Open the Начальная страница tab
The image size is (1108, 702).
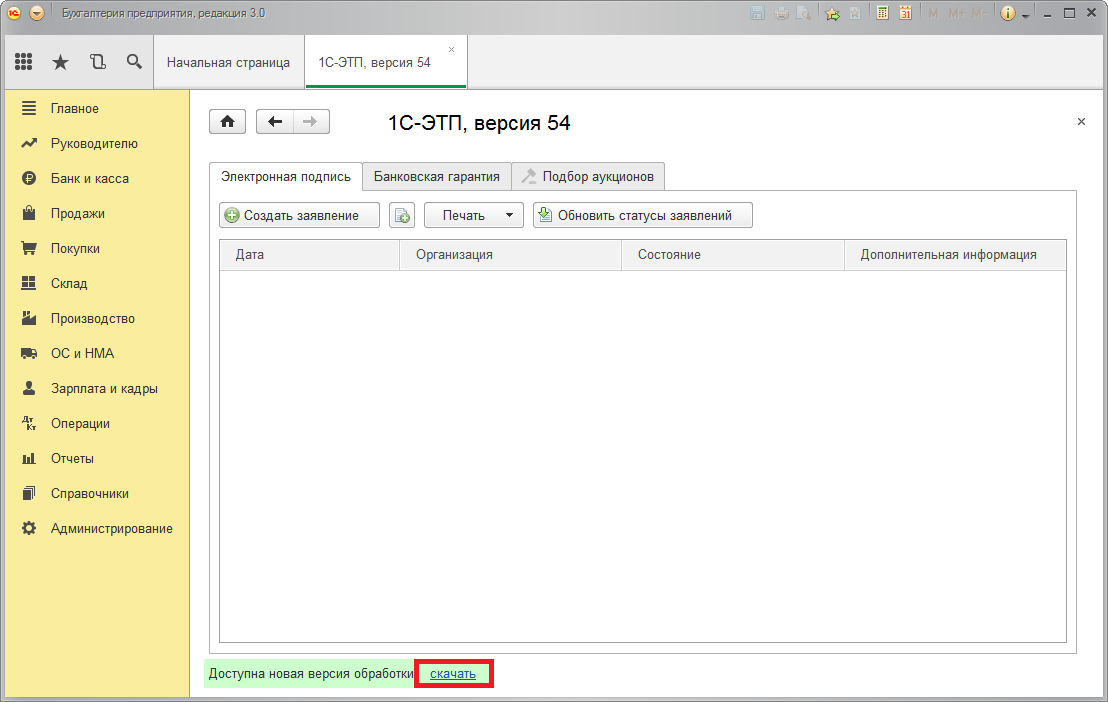[228, 62]
